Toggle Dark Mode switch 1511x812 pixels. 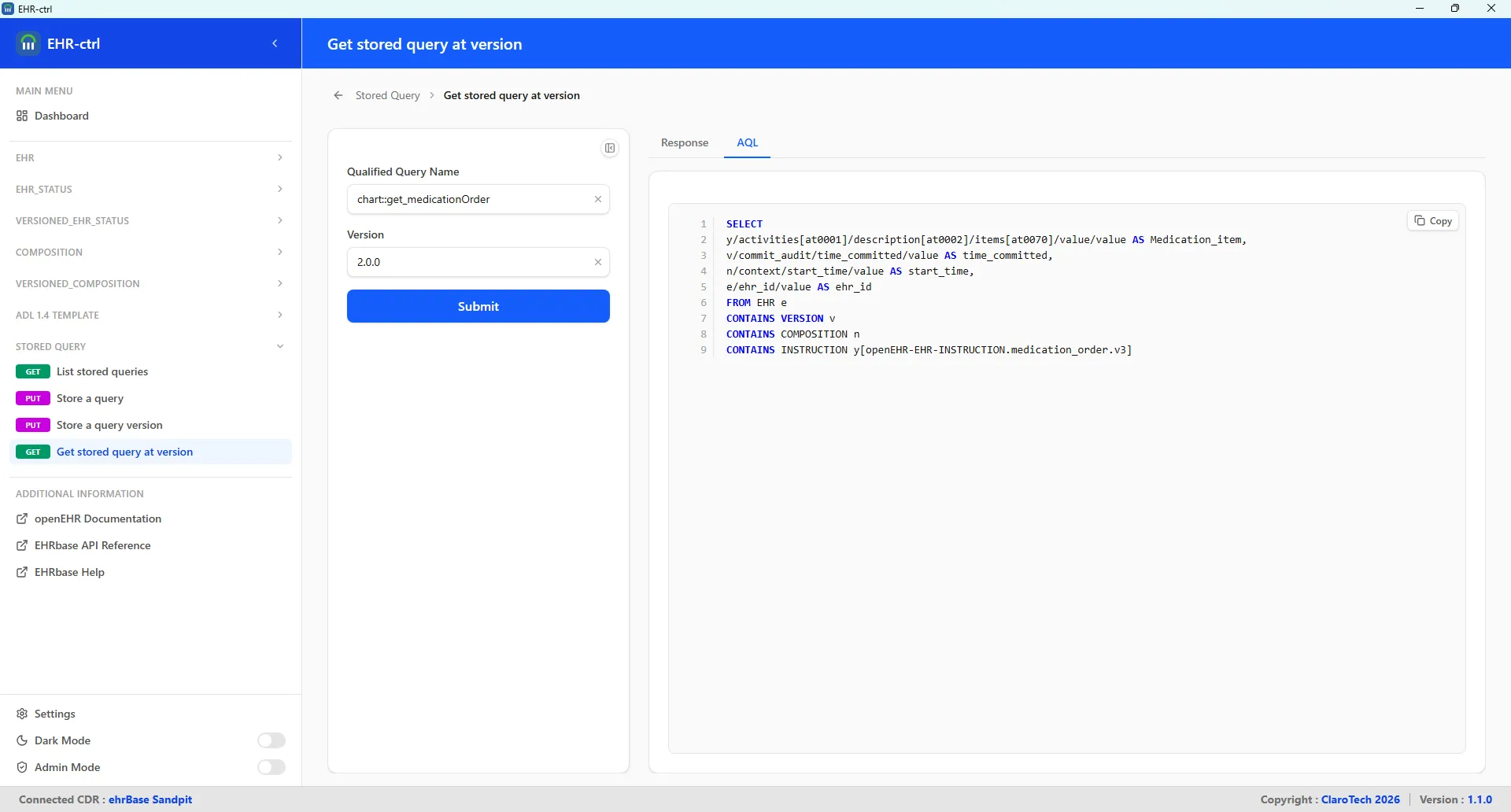tap(272, 740)
